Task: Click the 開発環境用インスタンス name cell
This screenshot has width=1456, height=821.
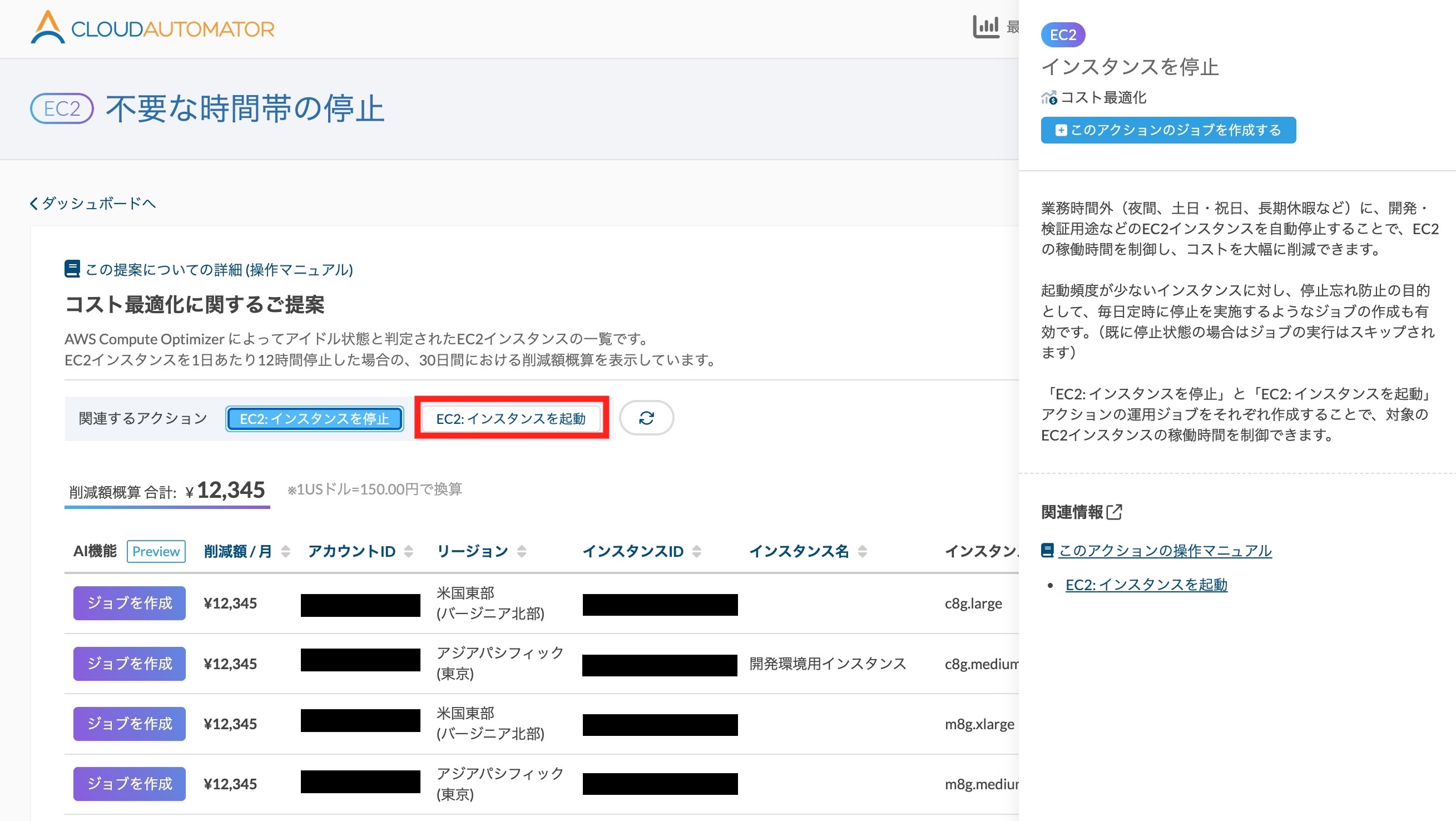Action: coord(828,664)
